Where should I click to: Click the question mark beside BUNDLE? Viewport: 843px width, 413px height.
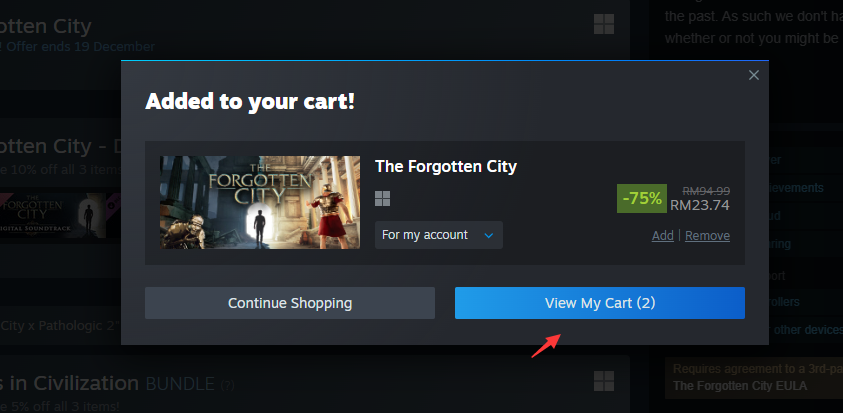(x=227, y=385)
